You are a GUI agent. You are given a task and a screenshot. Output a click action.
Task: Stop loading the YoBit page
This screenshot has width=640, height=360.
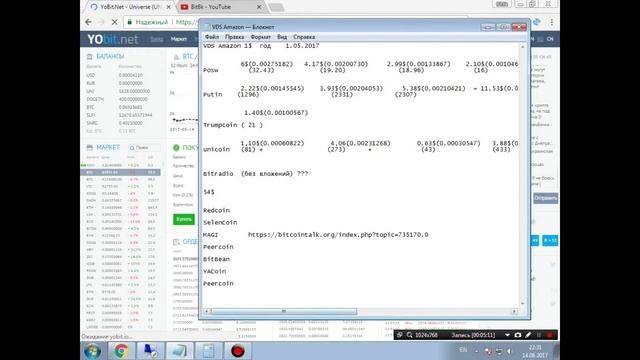click(114, 22)
